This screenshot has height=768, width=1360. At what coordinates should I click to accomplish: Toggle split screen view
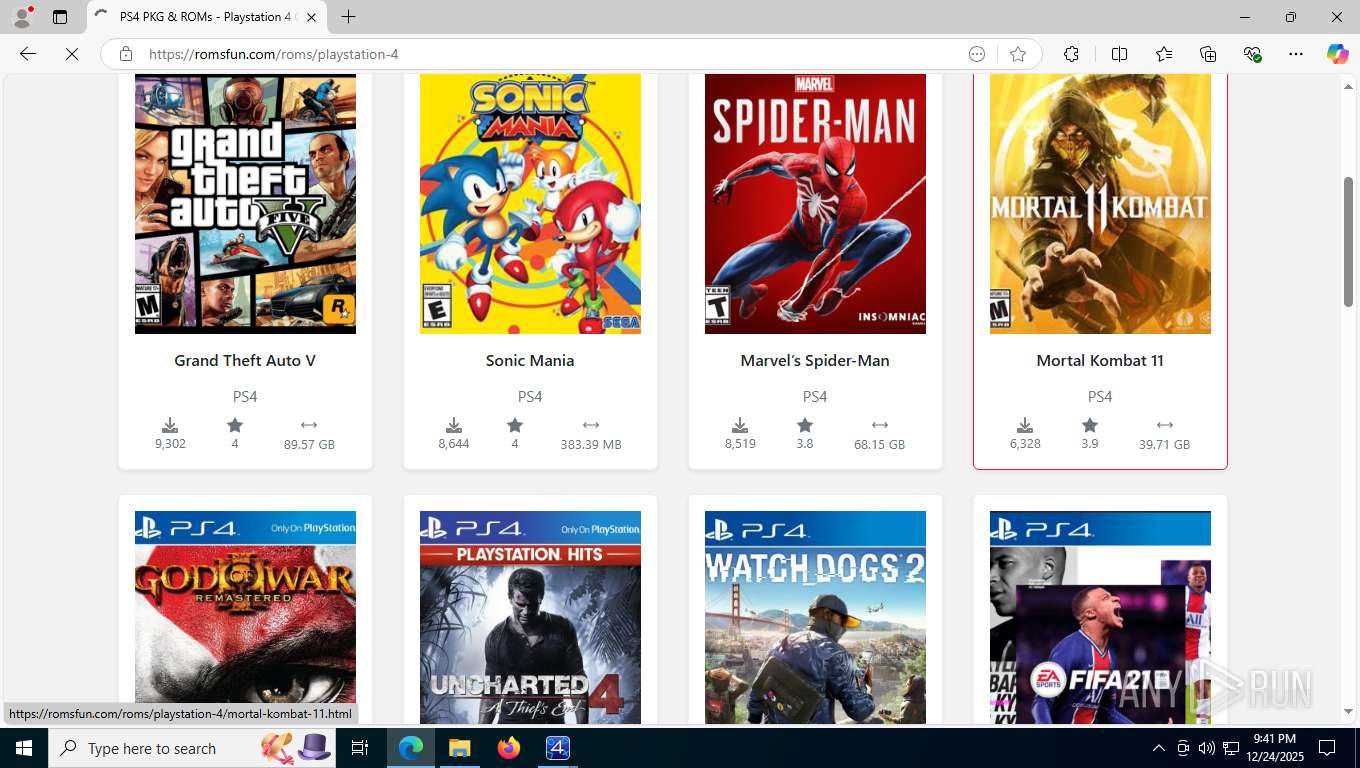pyautogui.click(x=1119, y=54)
